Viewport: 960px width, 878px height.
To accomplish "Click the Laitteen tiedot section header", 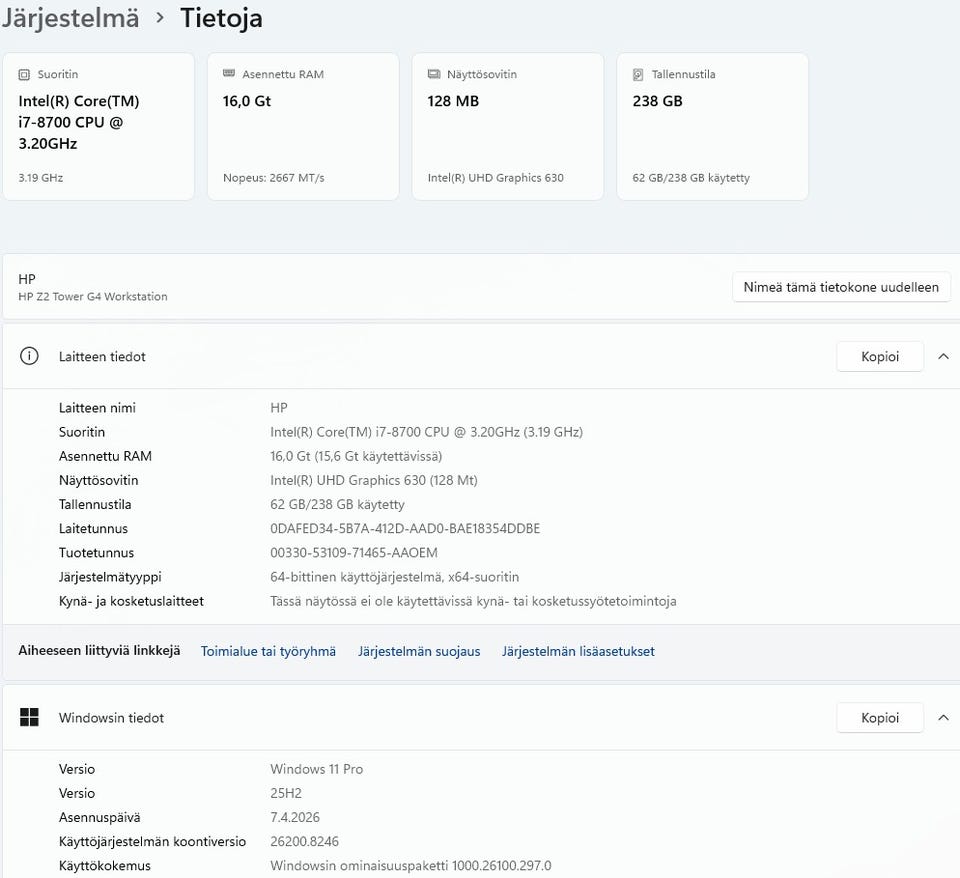I will (480, 356).
